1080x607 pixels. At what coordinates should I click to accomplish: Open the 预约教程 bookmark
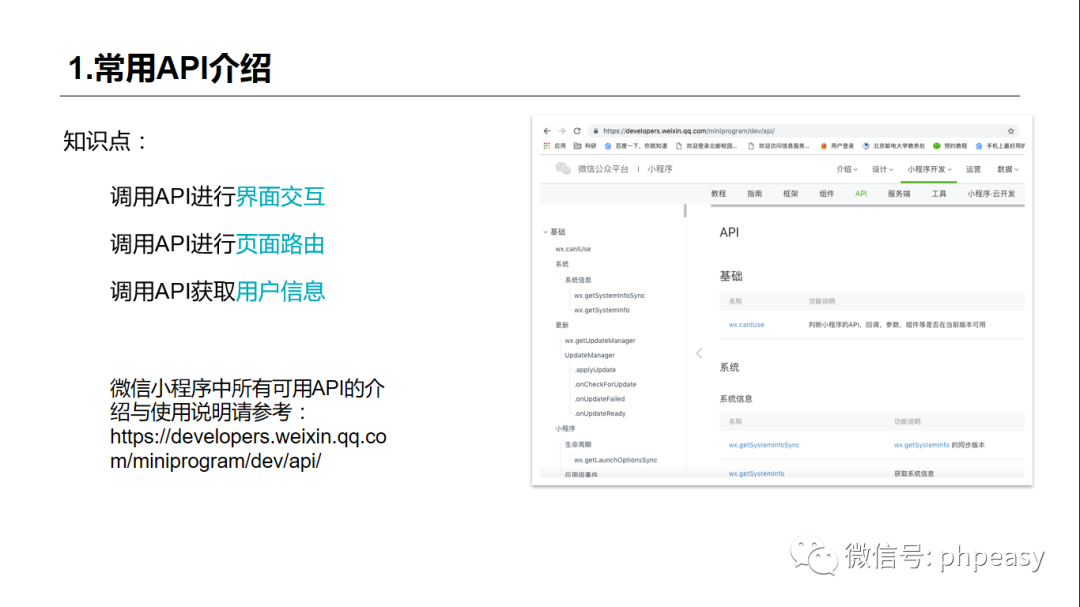tap(950, 146)
